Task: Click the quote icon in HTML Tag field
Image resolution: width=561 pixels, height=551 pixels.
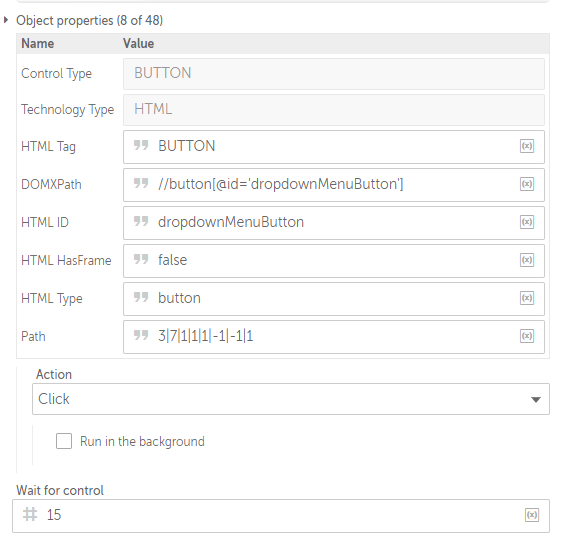Action: (141, 145)
